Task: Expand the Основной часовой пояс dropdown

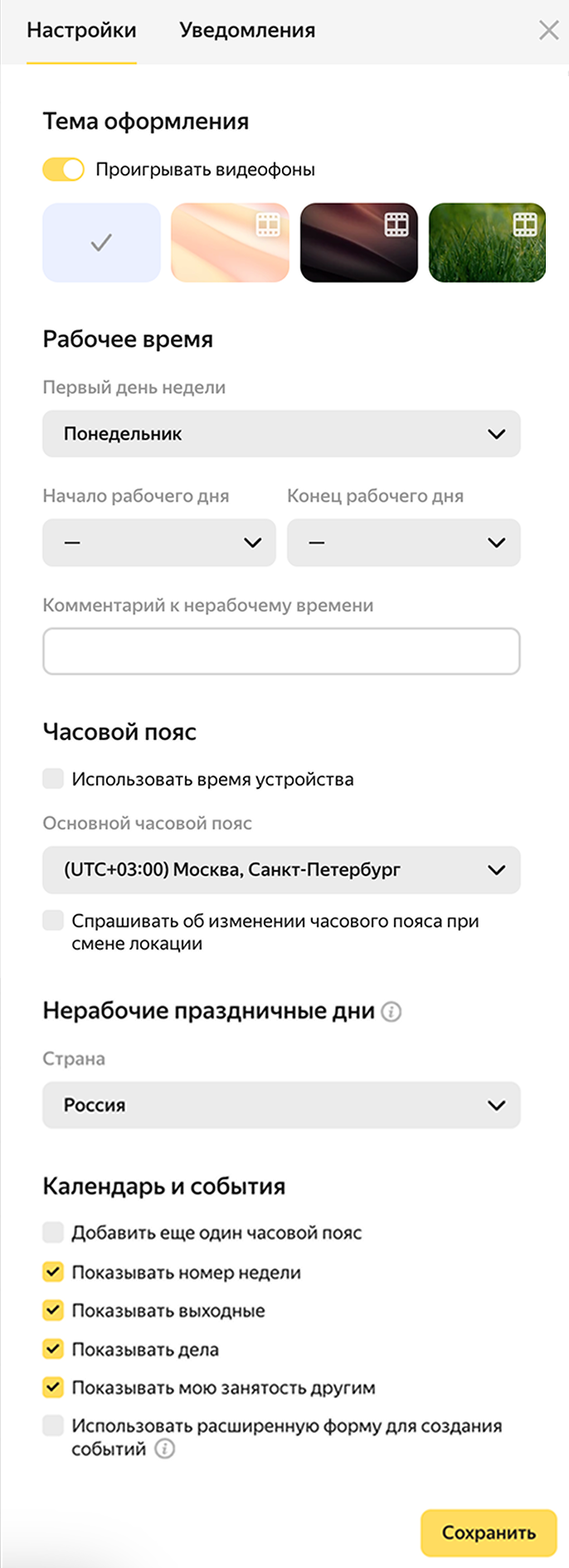Action: (x=281, y=870)
